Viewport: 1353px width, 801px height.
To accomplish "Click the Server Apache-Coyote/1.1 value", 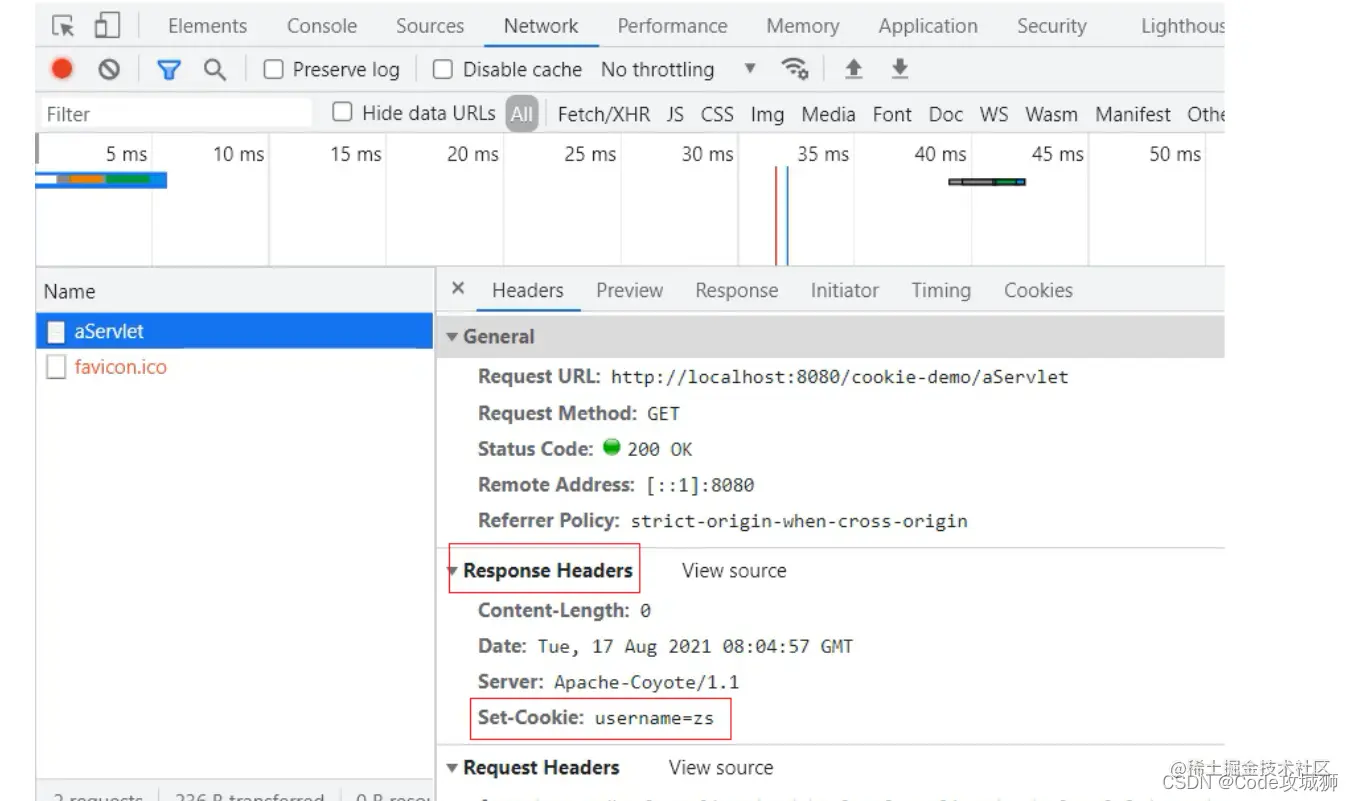I will pos(646,682).
